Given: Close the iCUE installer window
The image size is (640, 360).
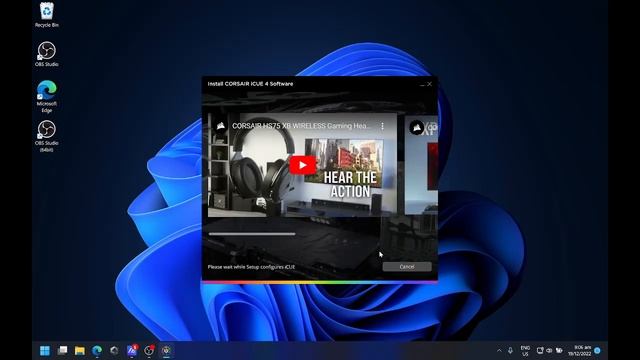Looking at the screenshot, I should (429, 84).
